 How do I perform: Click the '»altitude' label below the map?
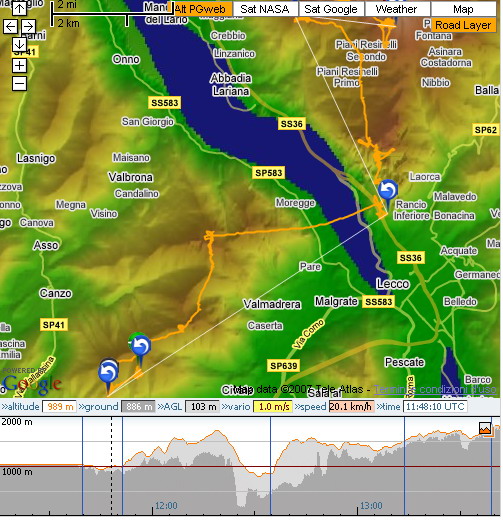pos(21,407)
